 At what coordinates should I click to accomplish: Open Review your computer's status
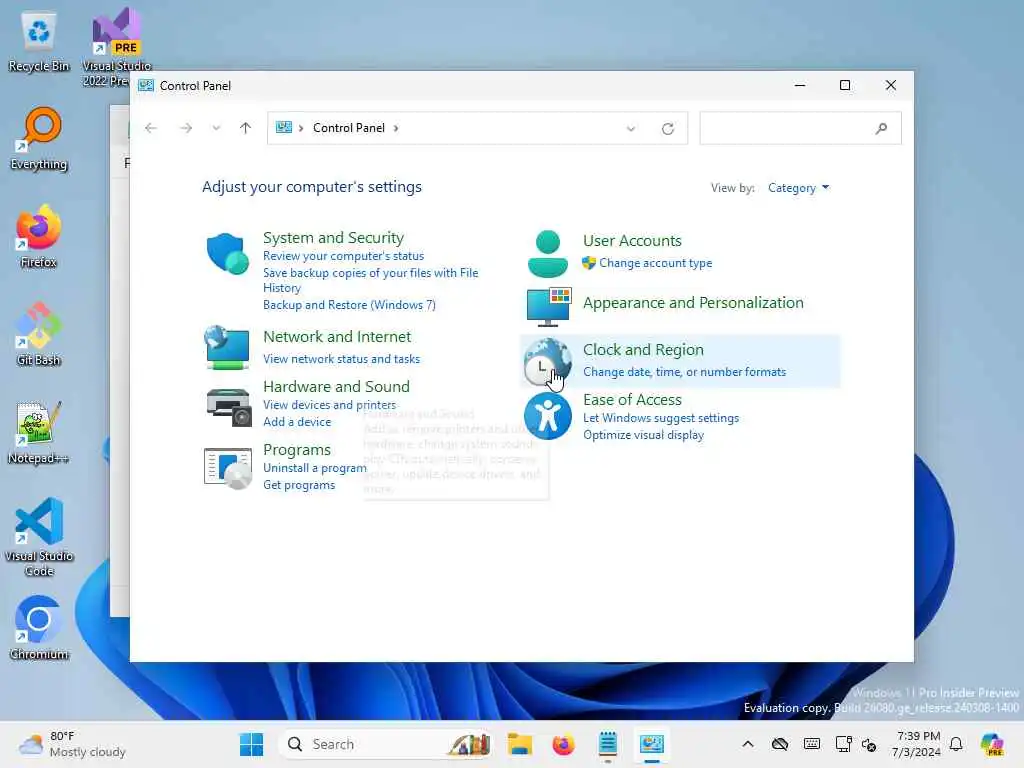pyautogui.click(x=344, y=256)
